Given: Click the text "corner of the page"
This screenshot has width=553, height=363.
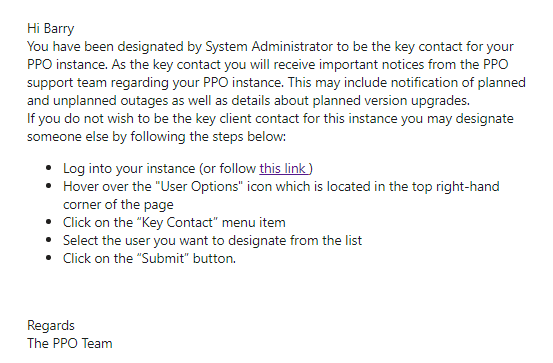Looking at the screenshot, I should pos(118,205).
